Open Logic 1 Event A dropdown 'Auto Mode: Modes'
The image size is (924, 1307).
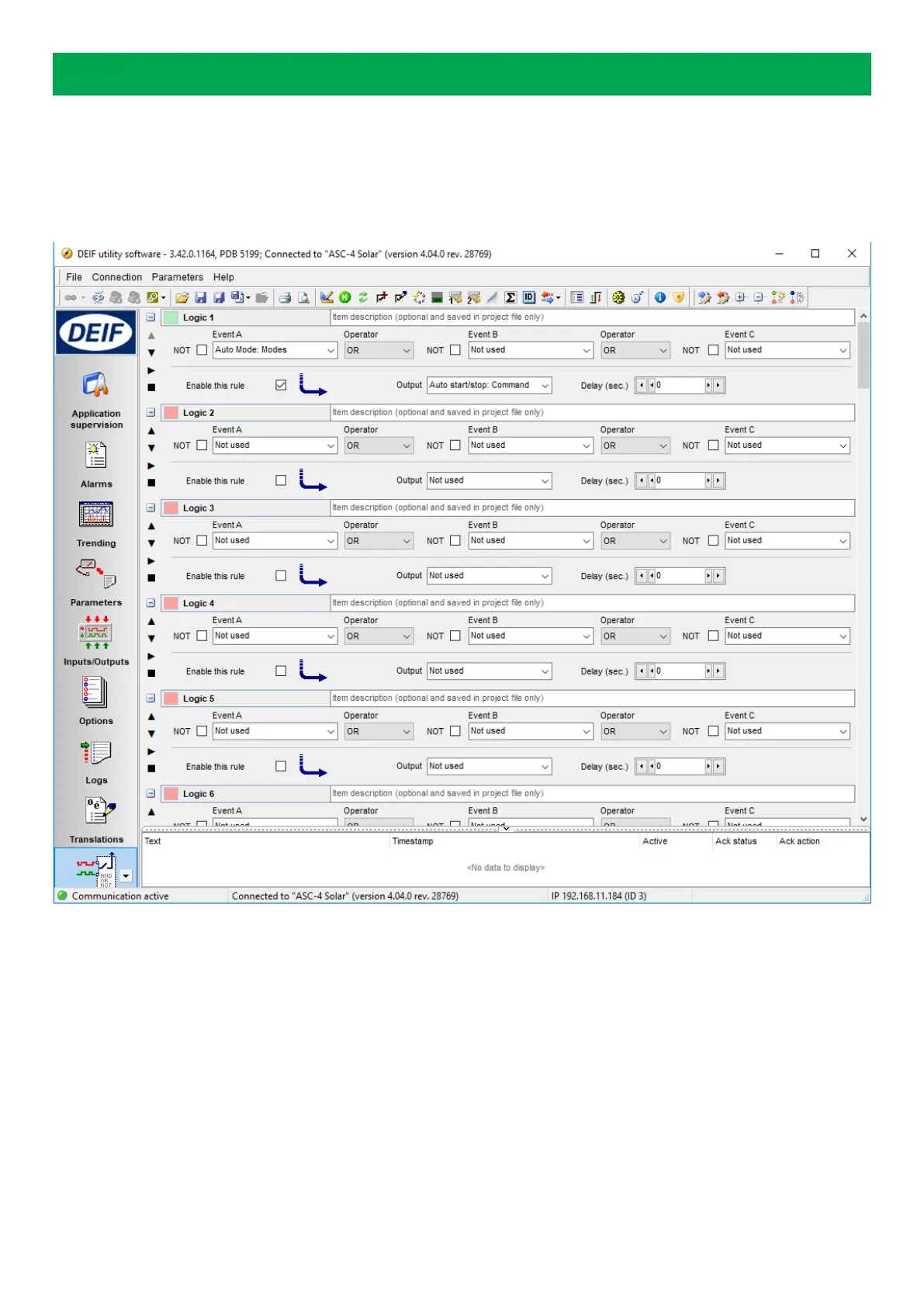point(275,351)
